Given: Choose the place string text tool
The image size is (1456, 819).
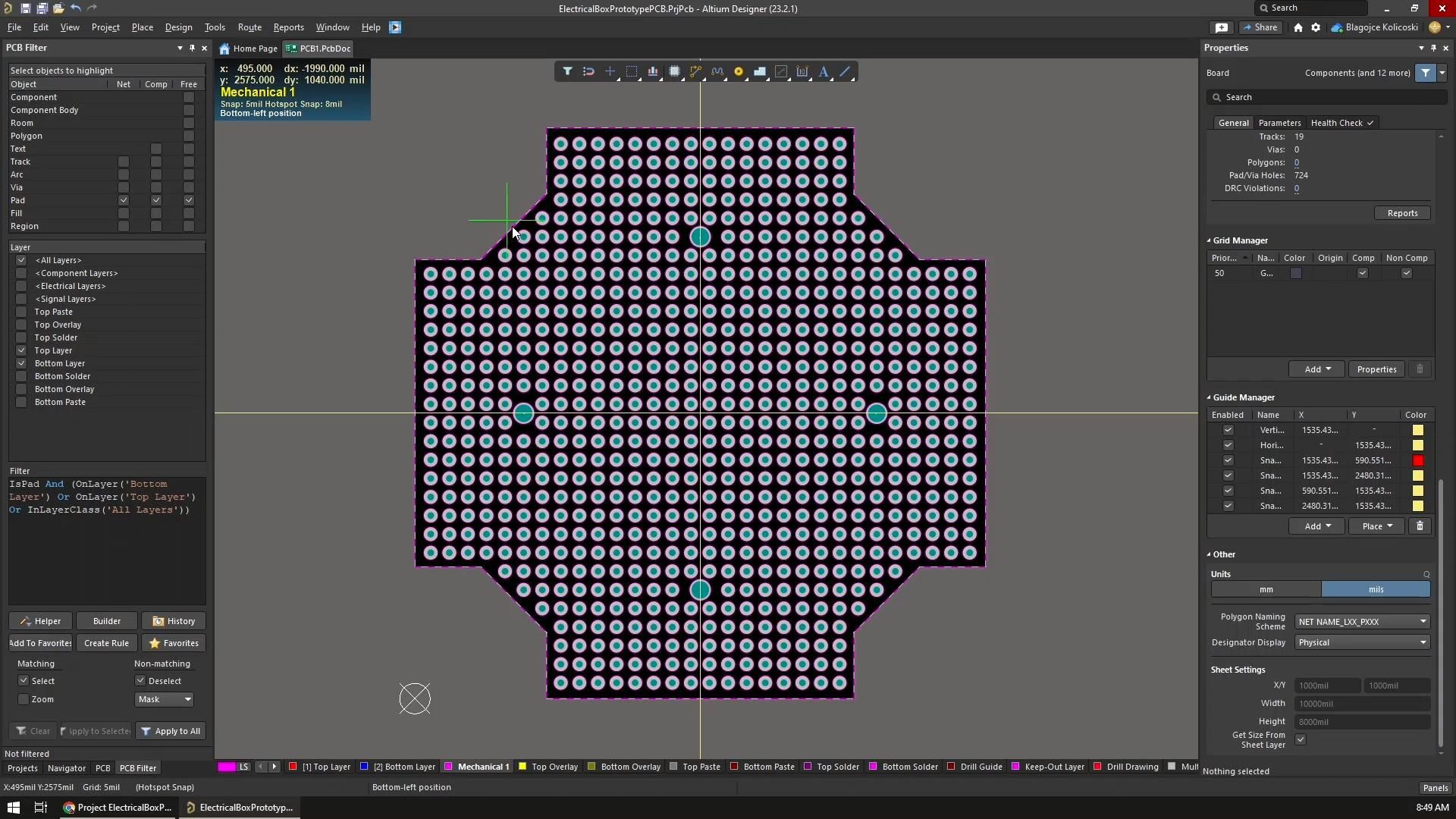Looking at the screenshot, I should pos(824,71).
